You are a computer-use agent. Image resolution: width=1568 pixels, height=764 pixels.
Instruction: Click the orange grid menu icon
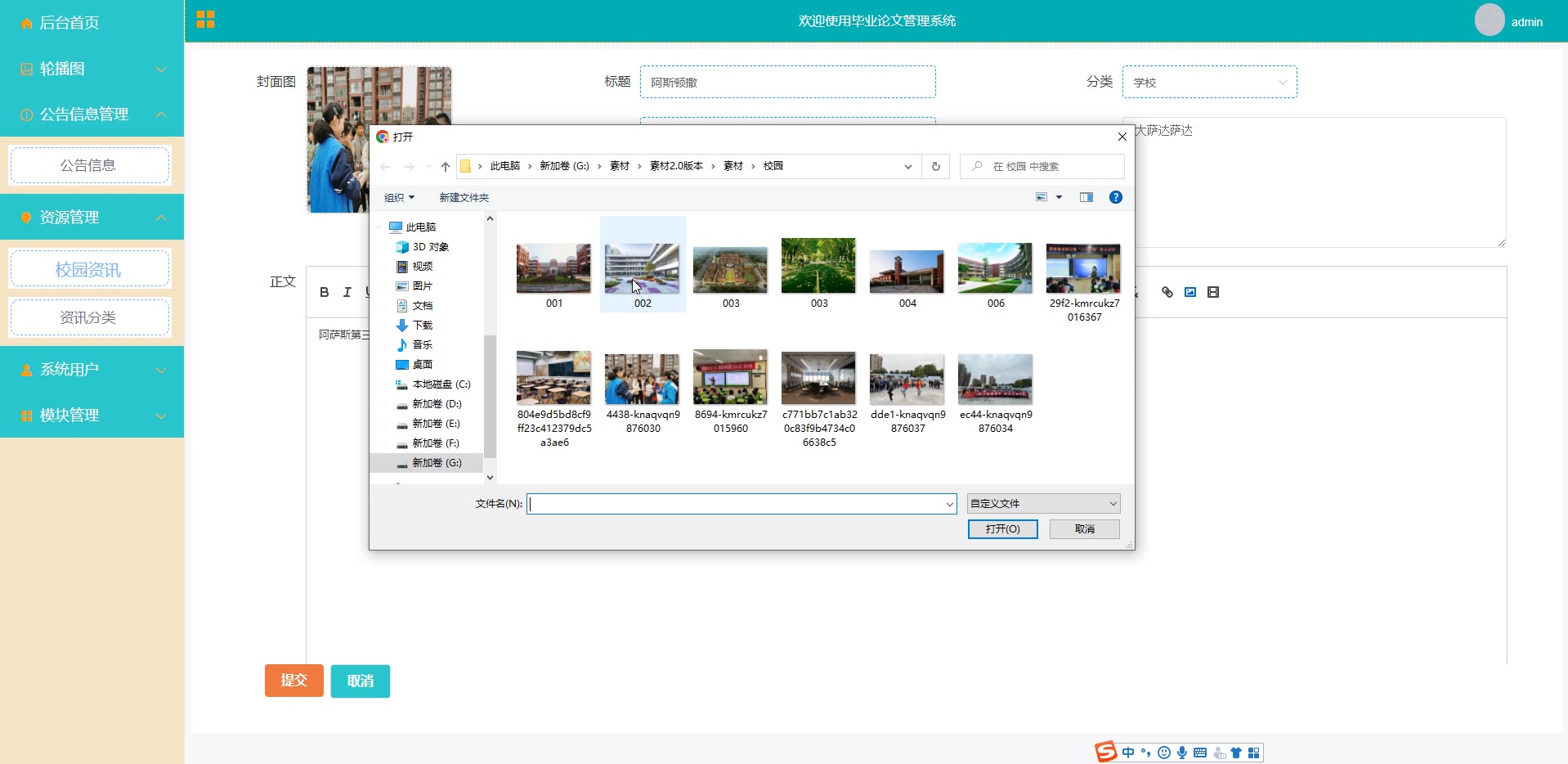(205, 20)
